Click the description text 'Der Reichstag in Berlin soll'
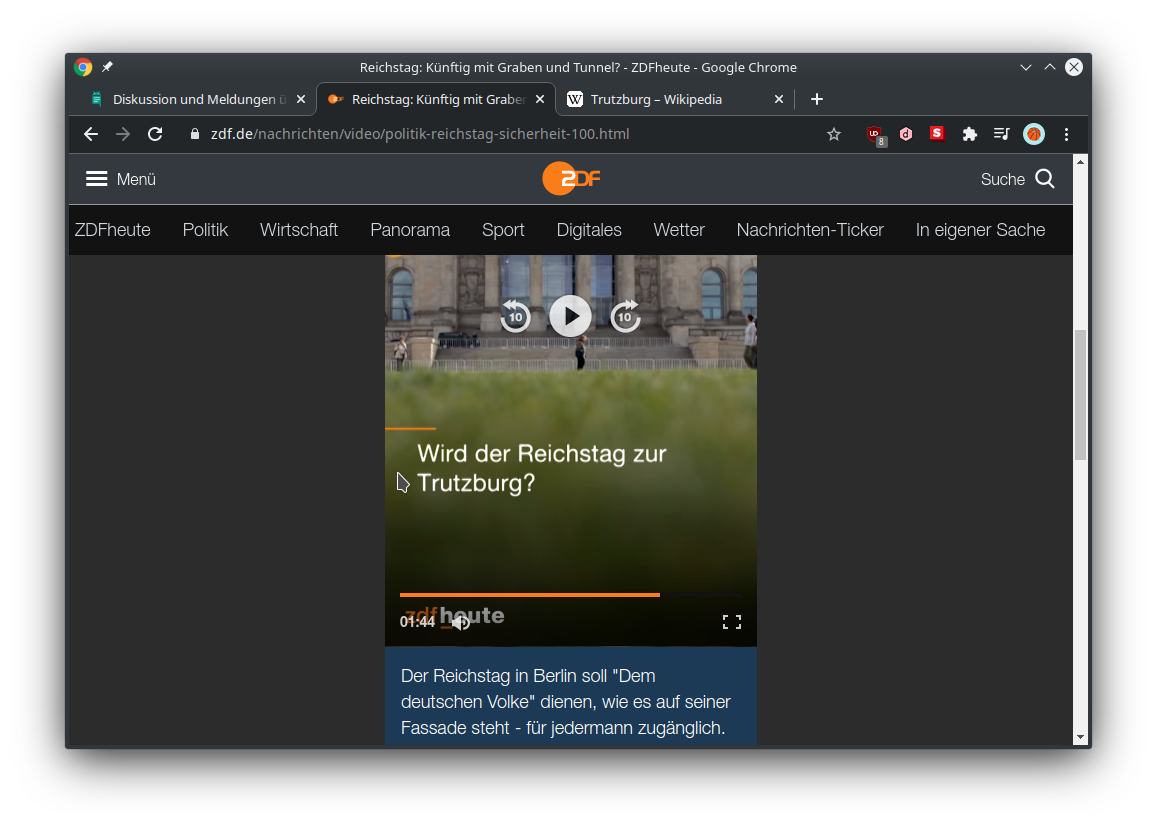The width and height of the screenshot is (1157, 826). pyautogui.click(x=504, y=676)
